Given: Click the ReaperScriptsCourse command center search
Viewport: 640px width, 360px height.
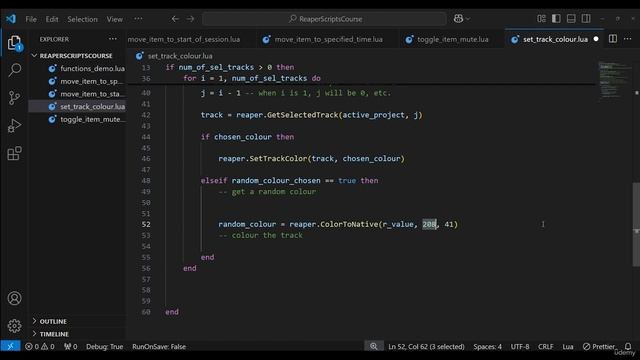Looking at the screenshot, I should tap(324, 19).
